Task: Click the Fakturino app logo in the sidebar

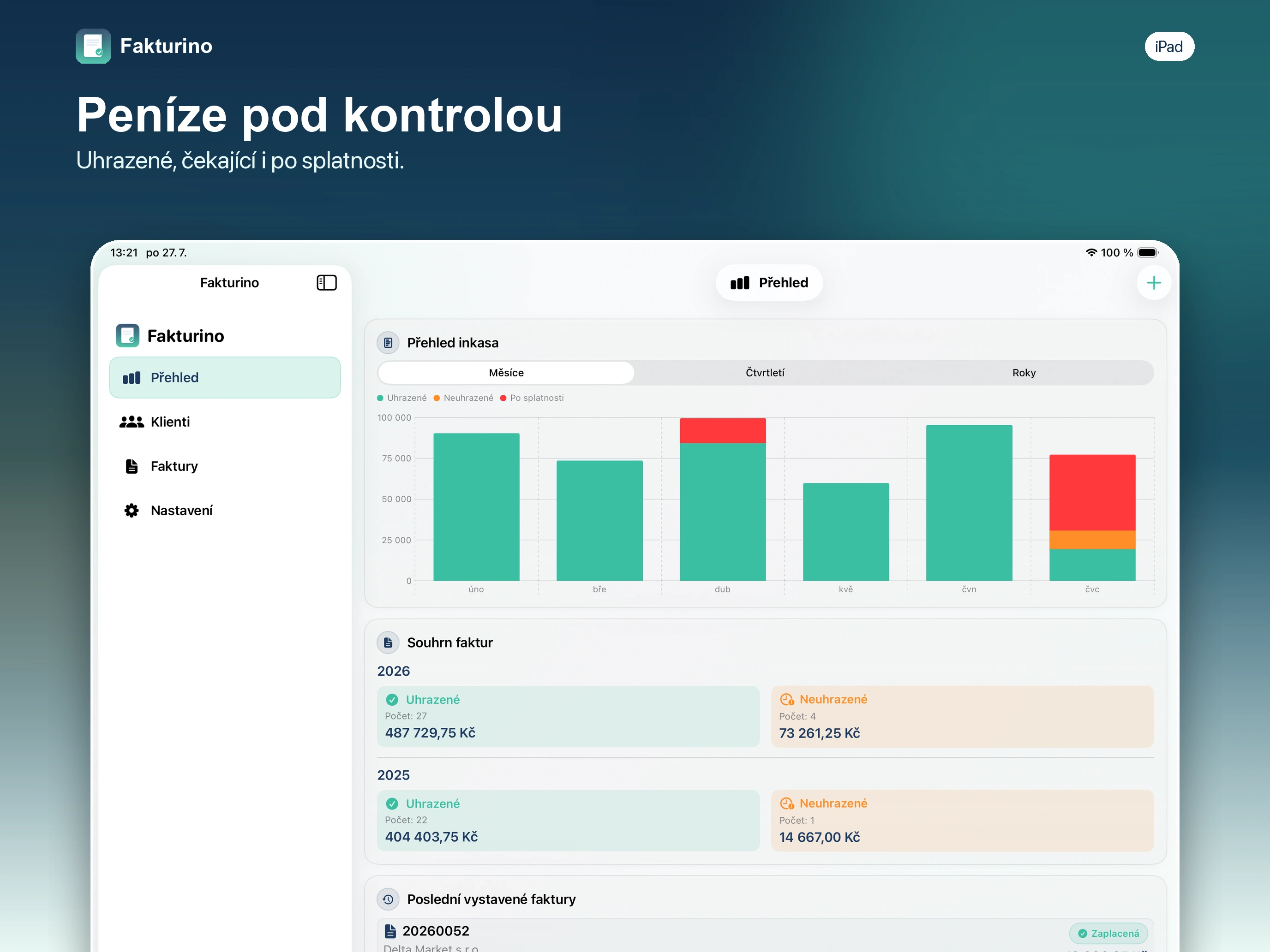Action: 127,336
